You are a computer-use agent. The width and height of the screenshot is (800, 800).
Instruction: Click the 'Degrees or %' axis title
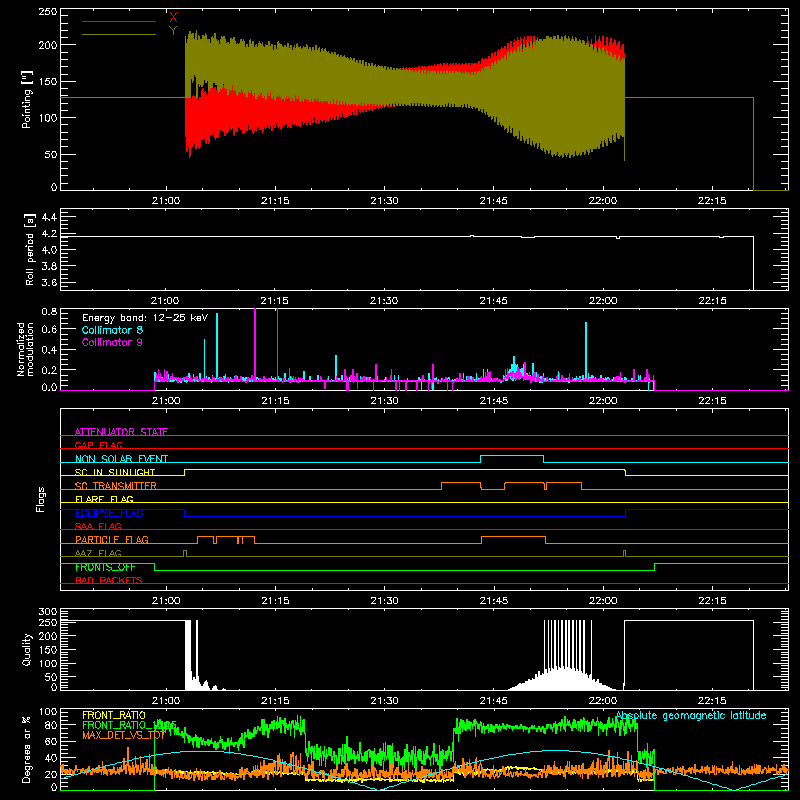point(27,749)
